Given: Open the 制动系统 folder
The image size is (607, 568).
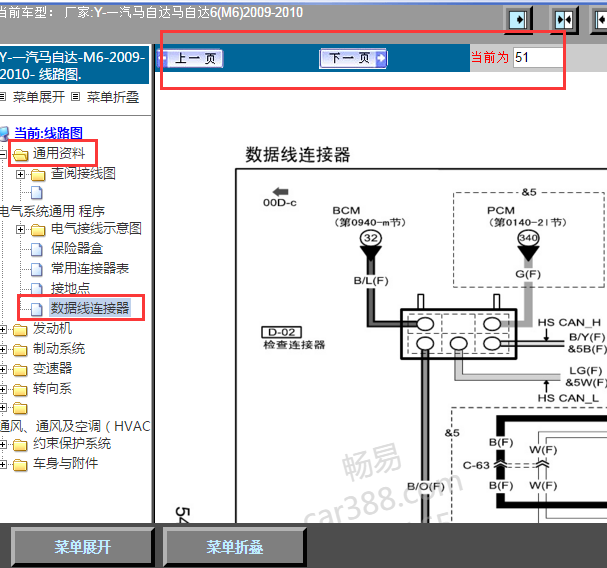Looking at the screenshot, I should 59,348.
